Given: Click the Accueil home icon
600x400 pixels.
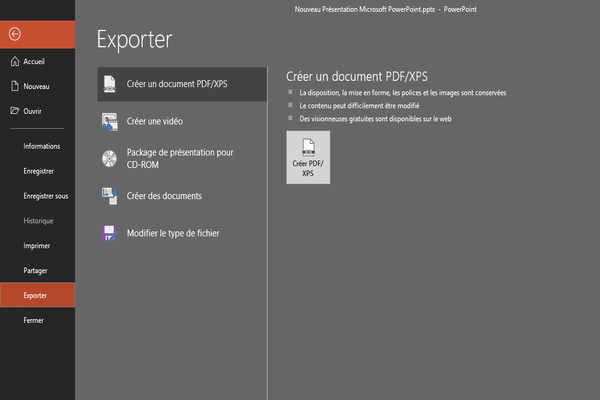Looking at the screenshot, I should point(15,61).
